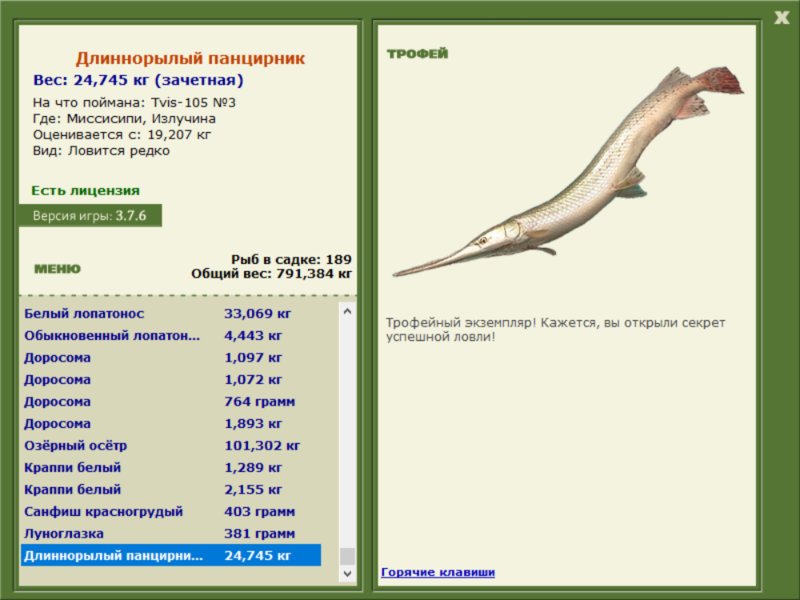Select Доросома 764 грамм row
The height and width of the screenshot is (600, 800).
tap(171, 401)
